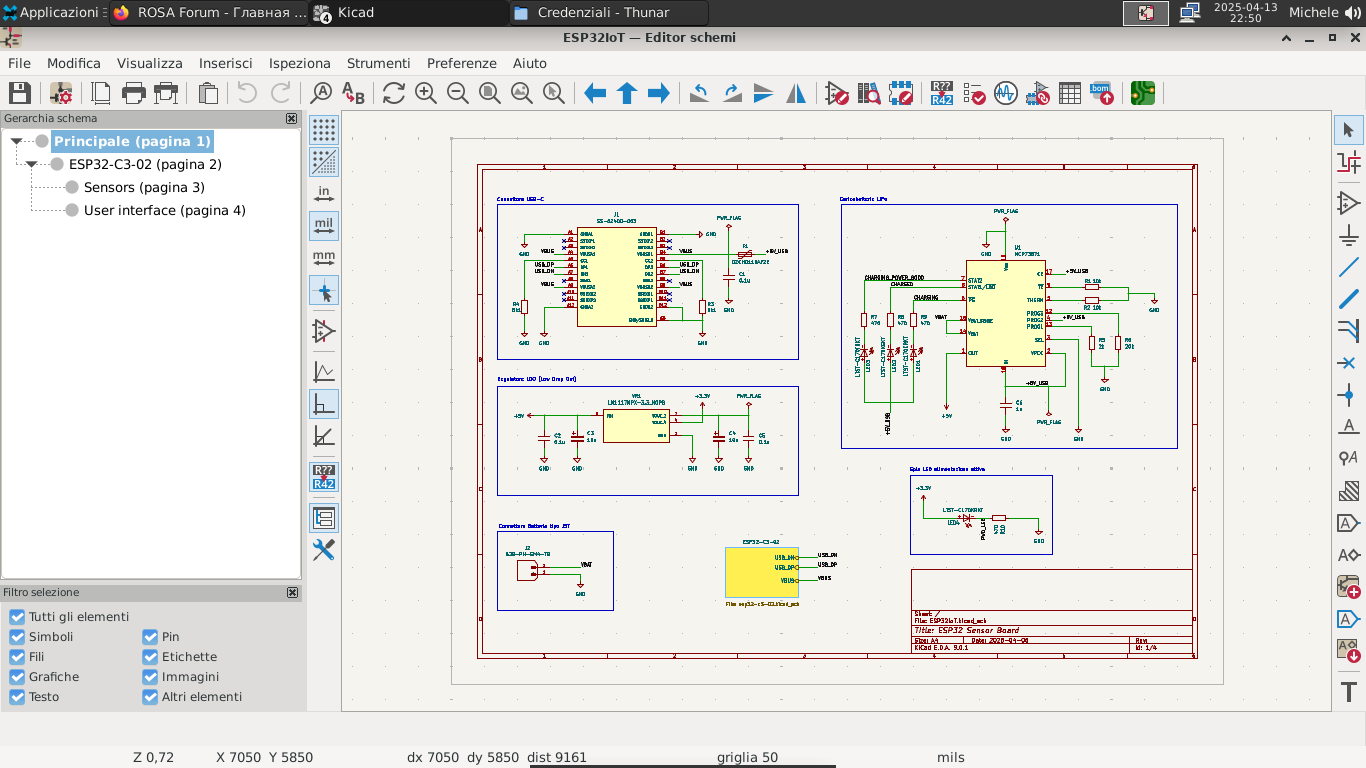Select the Add wire tool
This screenshot has width=1366, height=768.
click(x=1348, y=268)
